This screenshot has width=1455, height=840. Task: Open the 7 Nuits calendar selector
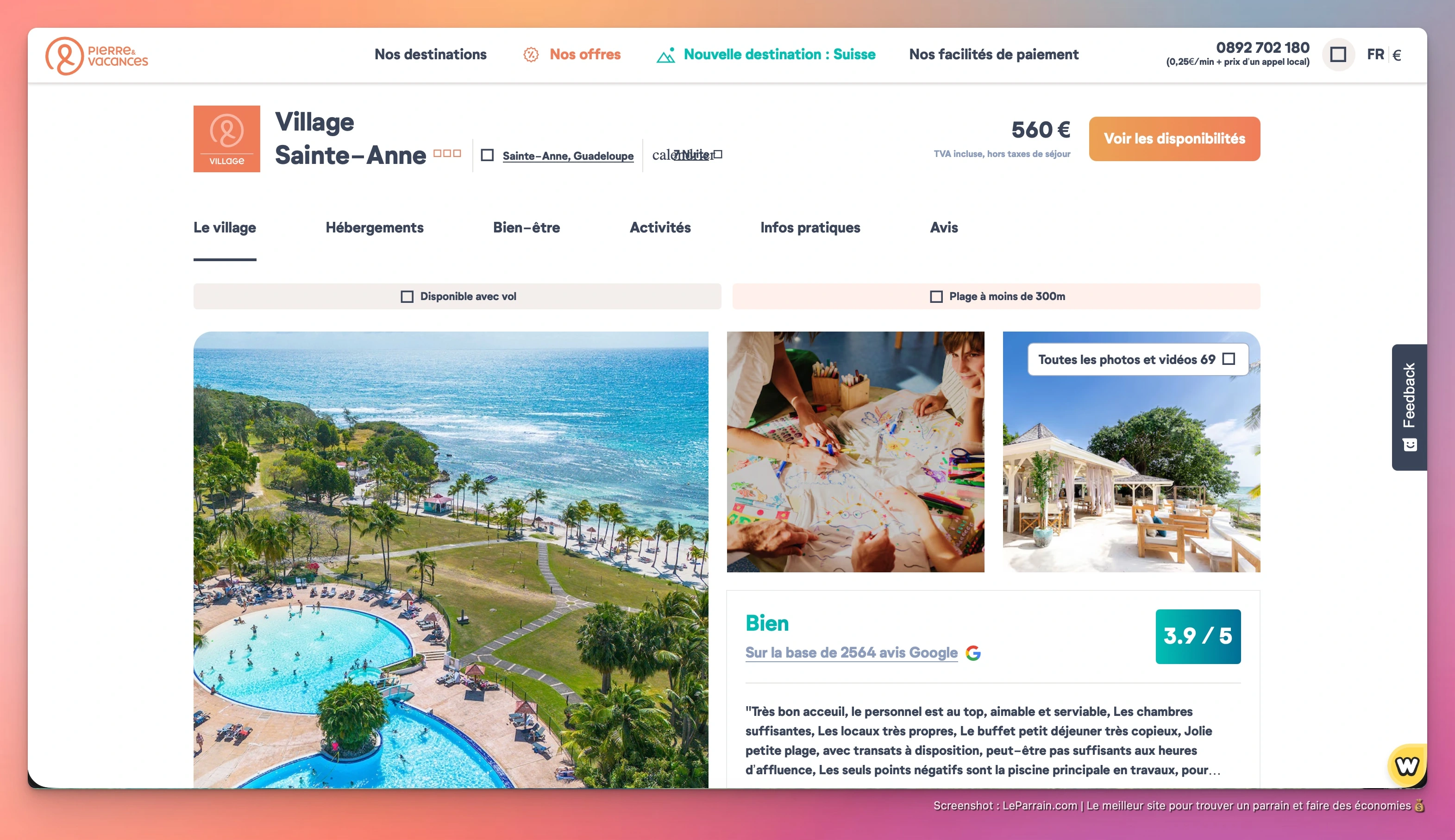687,155
